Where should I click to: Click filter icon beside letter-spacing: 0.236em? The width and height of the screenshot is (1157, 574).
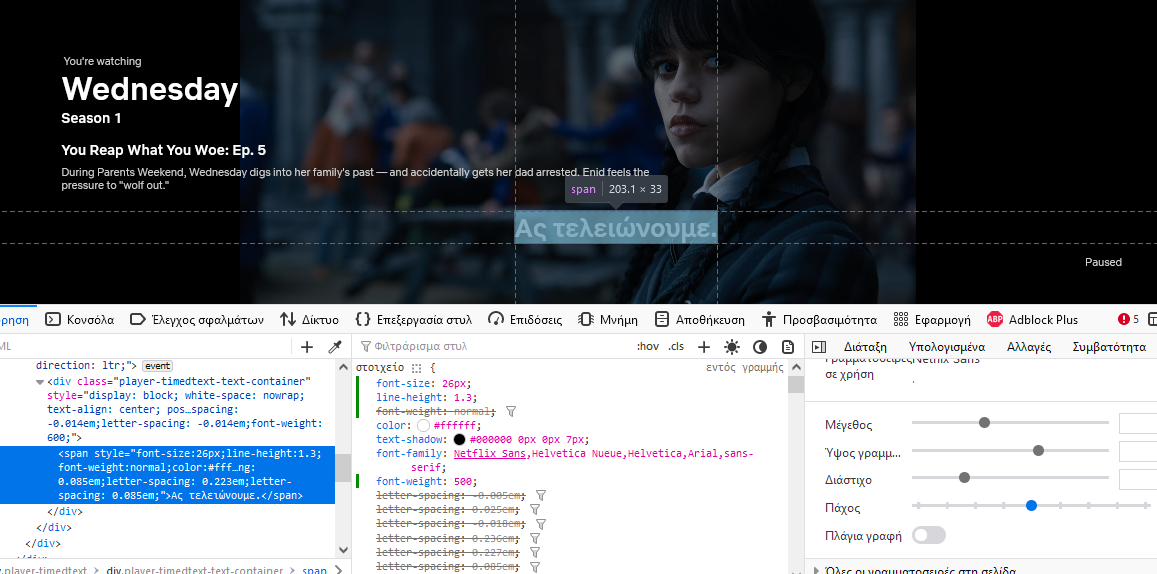535,538
